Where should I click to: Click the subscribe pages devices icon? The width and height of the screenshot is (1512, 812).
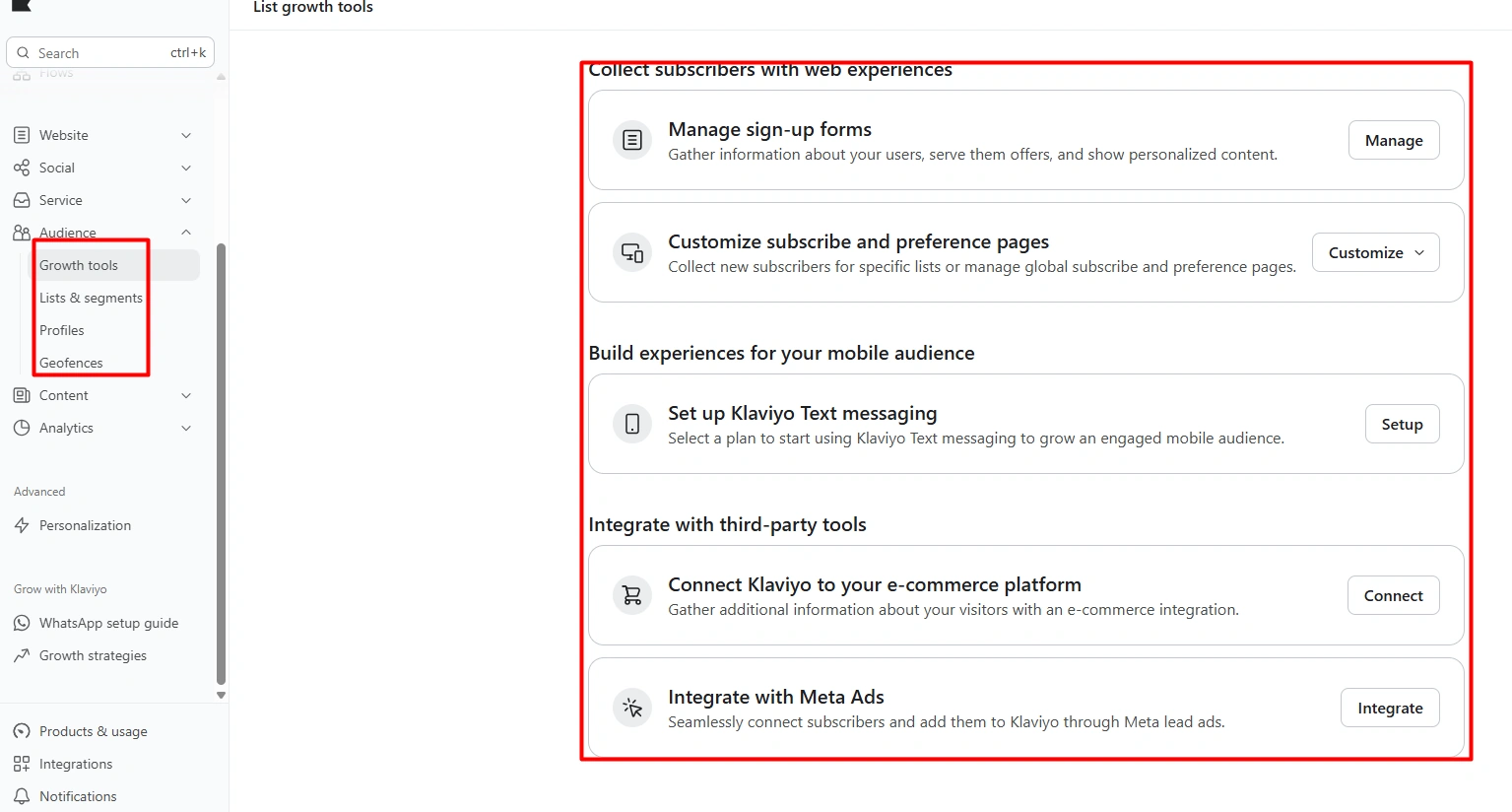pyautogui.click(x=632, y=252)
